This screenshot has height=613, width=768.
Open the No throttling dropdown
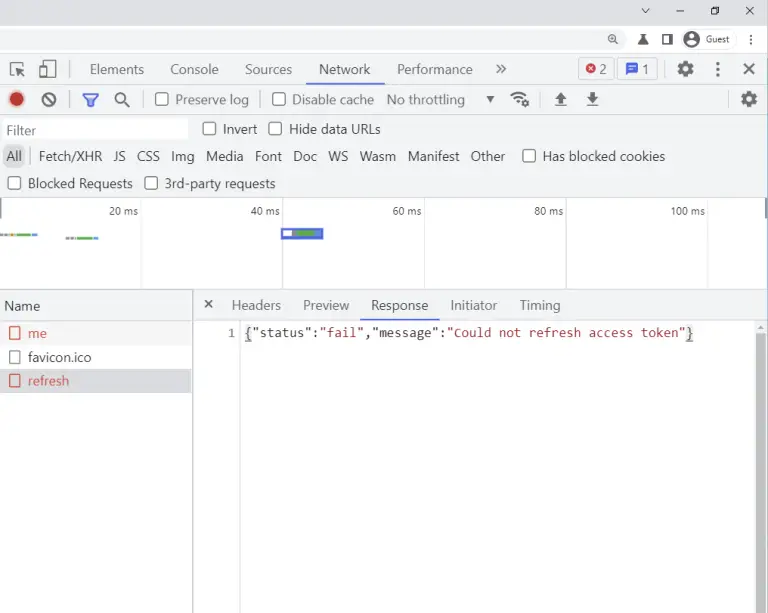coord(440,99)
